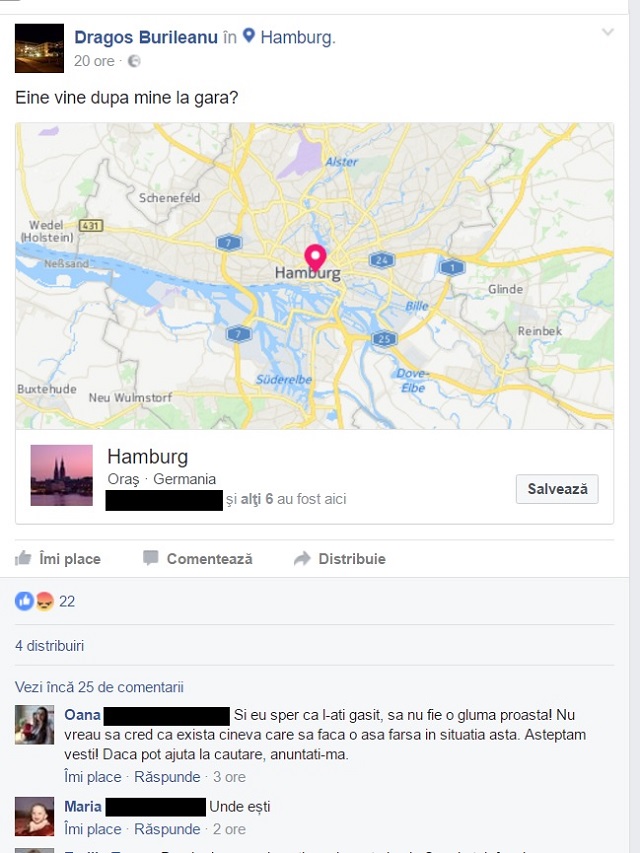Image resolution: width=640 pixels, height=853 pixels.
Task: Open Dragos Burileanu profile link
Action: 146,37
